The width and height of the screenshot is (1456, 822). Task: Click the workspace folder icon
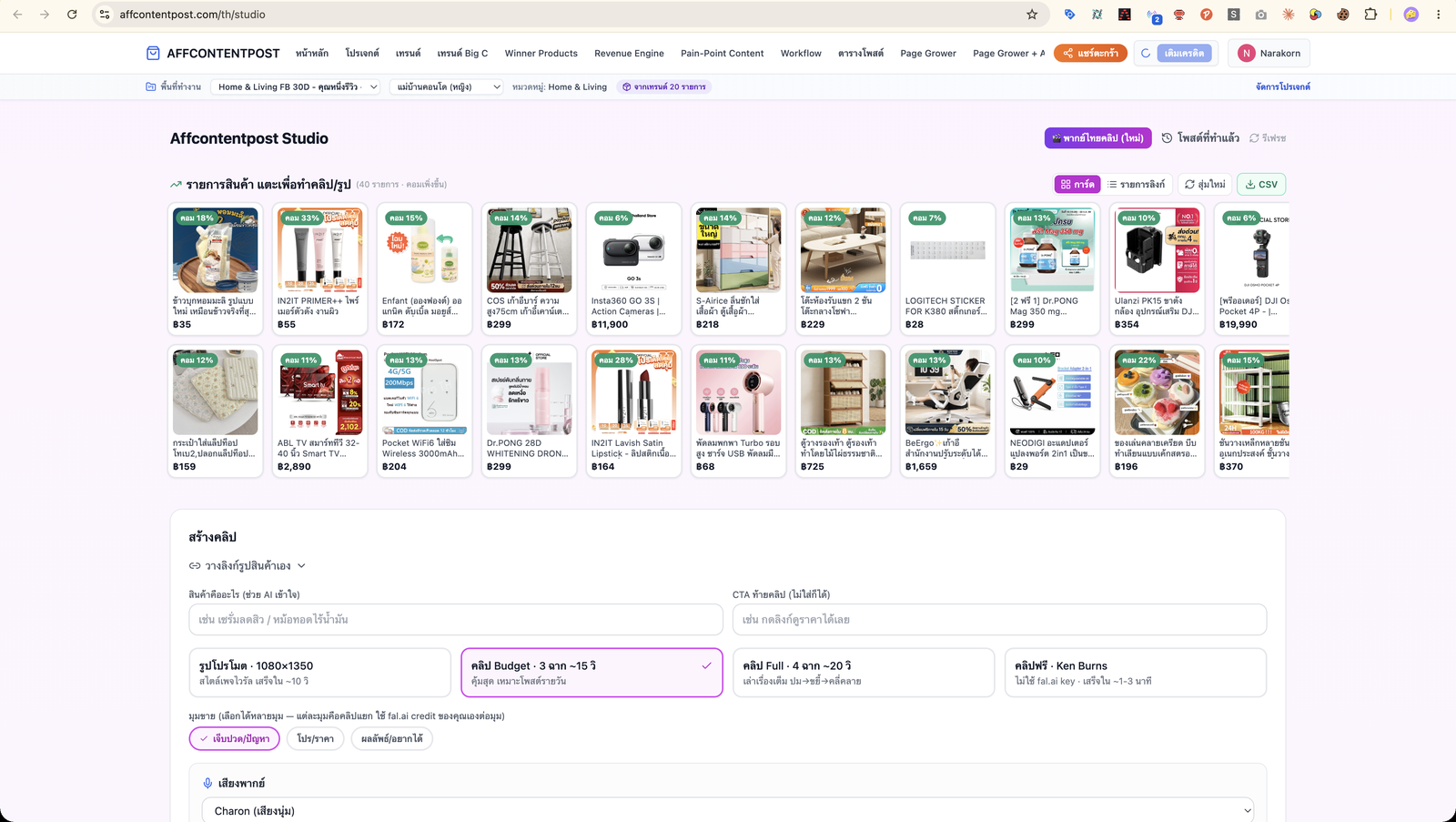pyautogui.click(x=151, y=86)
